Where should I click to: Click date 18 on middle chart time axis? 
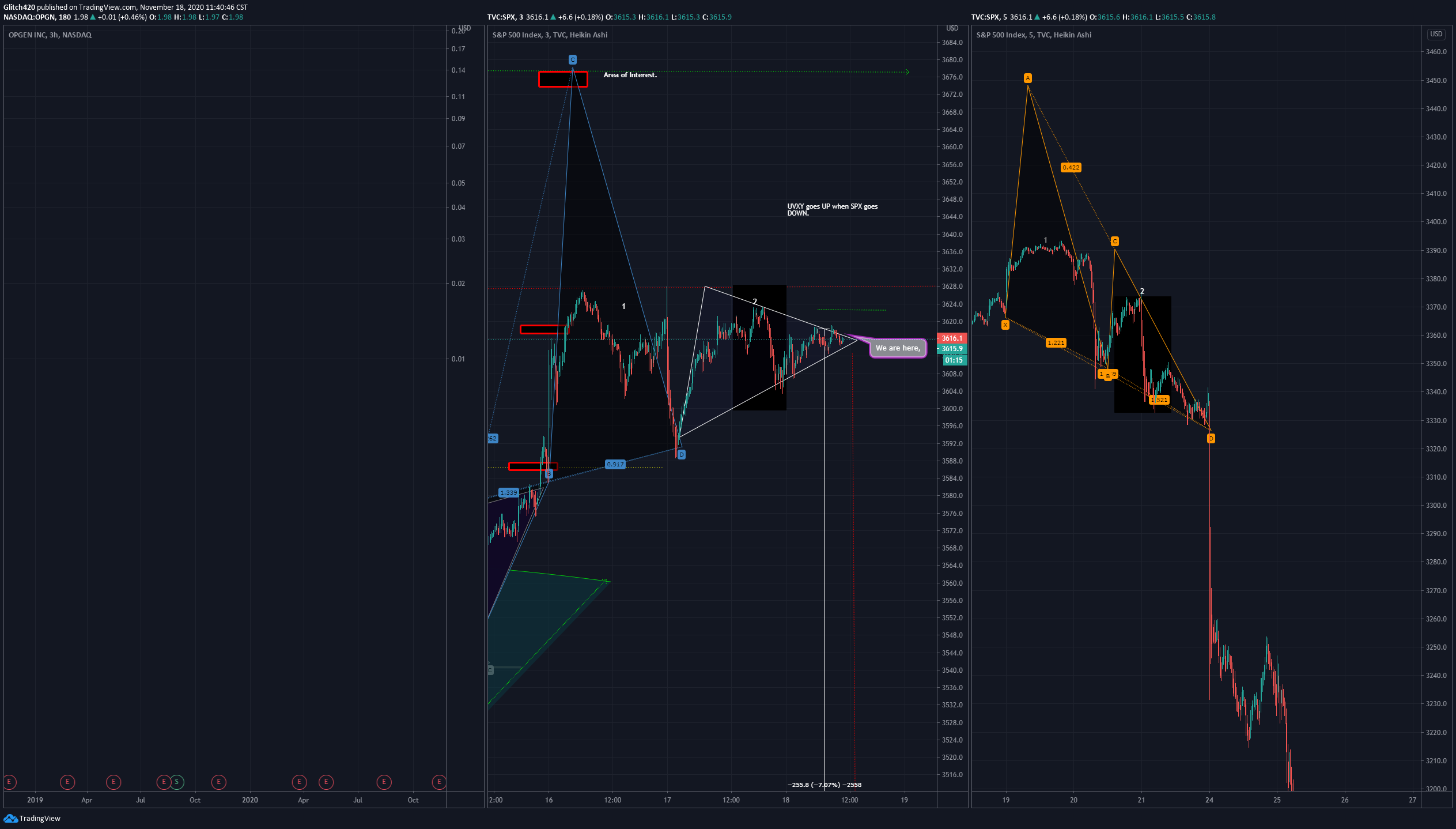(x=785, y=800)
